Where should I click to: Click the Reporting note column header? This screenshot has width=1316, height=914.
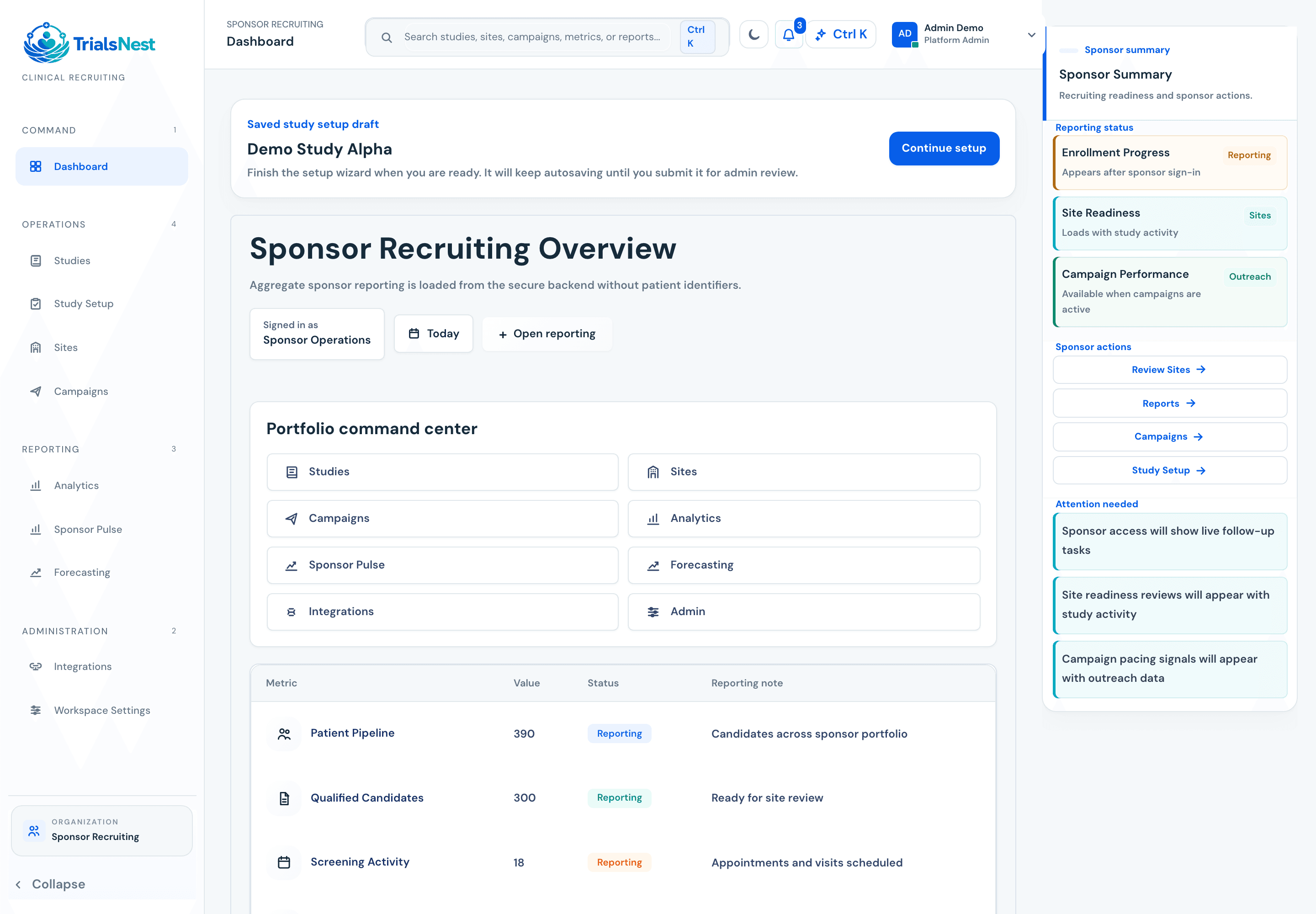click(x=747, y=683)
